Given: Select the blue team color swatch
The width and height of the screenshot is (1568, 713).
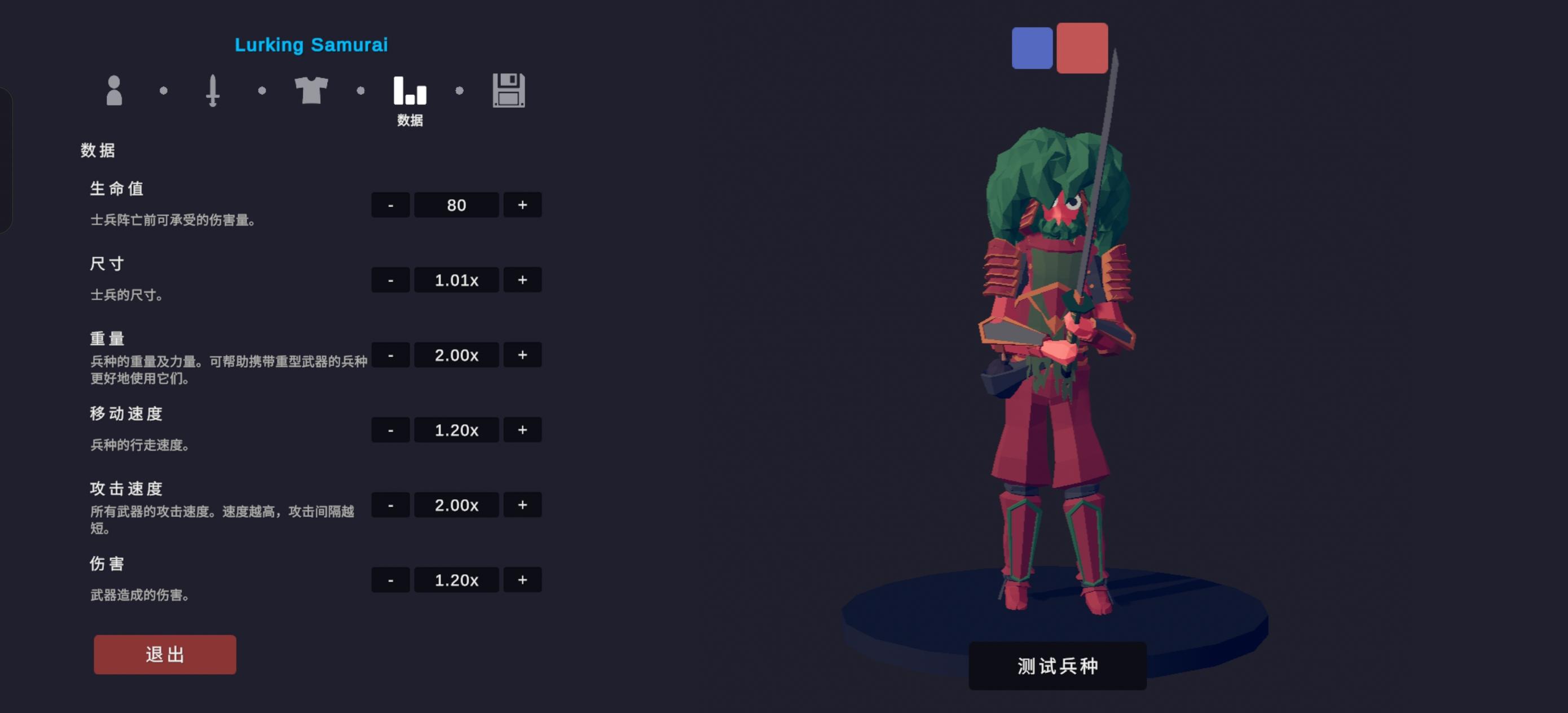Looking at the screenshot, I should [x=1032, y=47].
